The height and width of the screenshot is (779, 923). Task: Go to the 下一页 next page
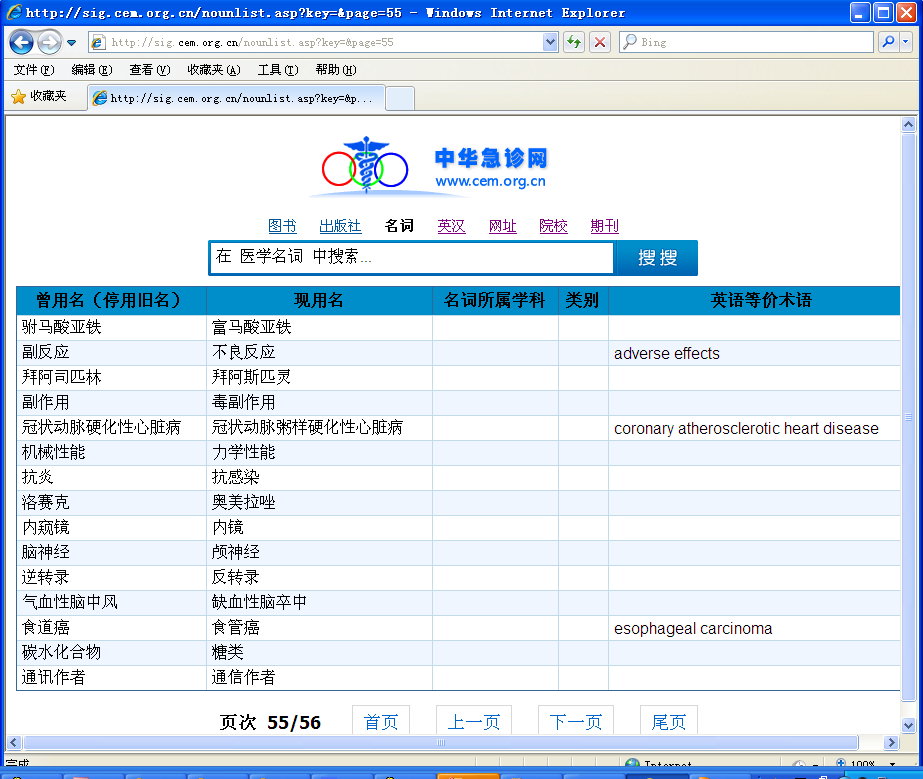(575, 722)
